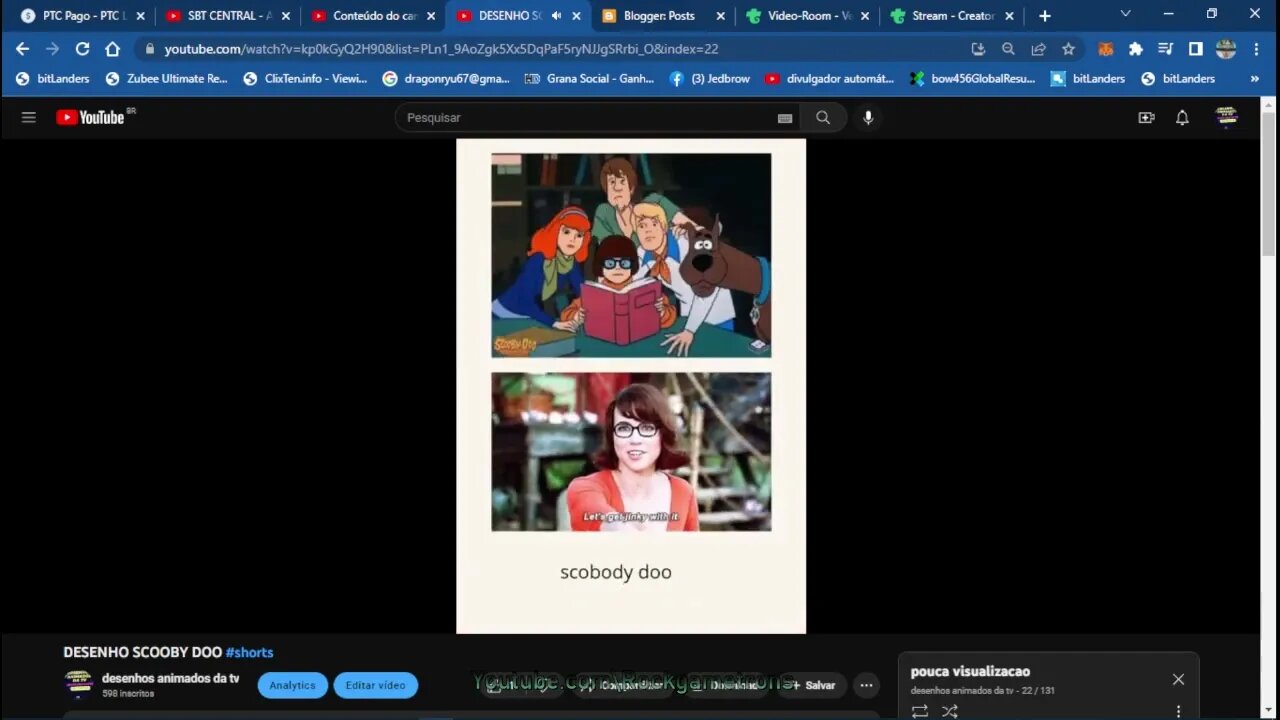Open the MetaMask fox extension

1106,49
